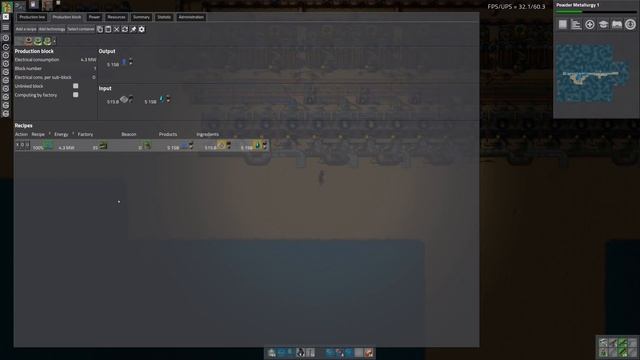The image size is (640, 360).
Task: Click the minimap view
Action: click(x=596, y=74)
